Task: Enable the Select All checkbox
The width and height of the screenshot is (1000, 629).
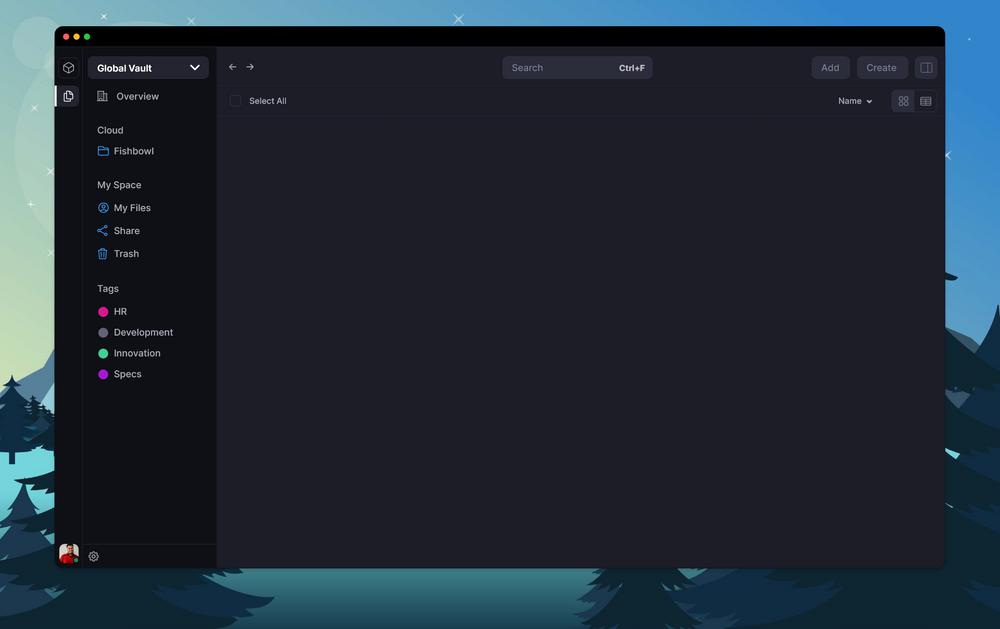Action: [x=235, y=101]
